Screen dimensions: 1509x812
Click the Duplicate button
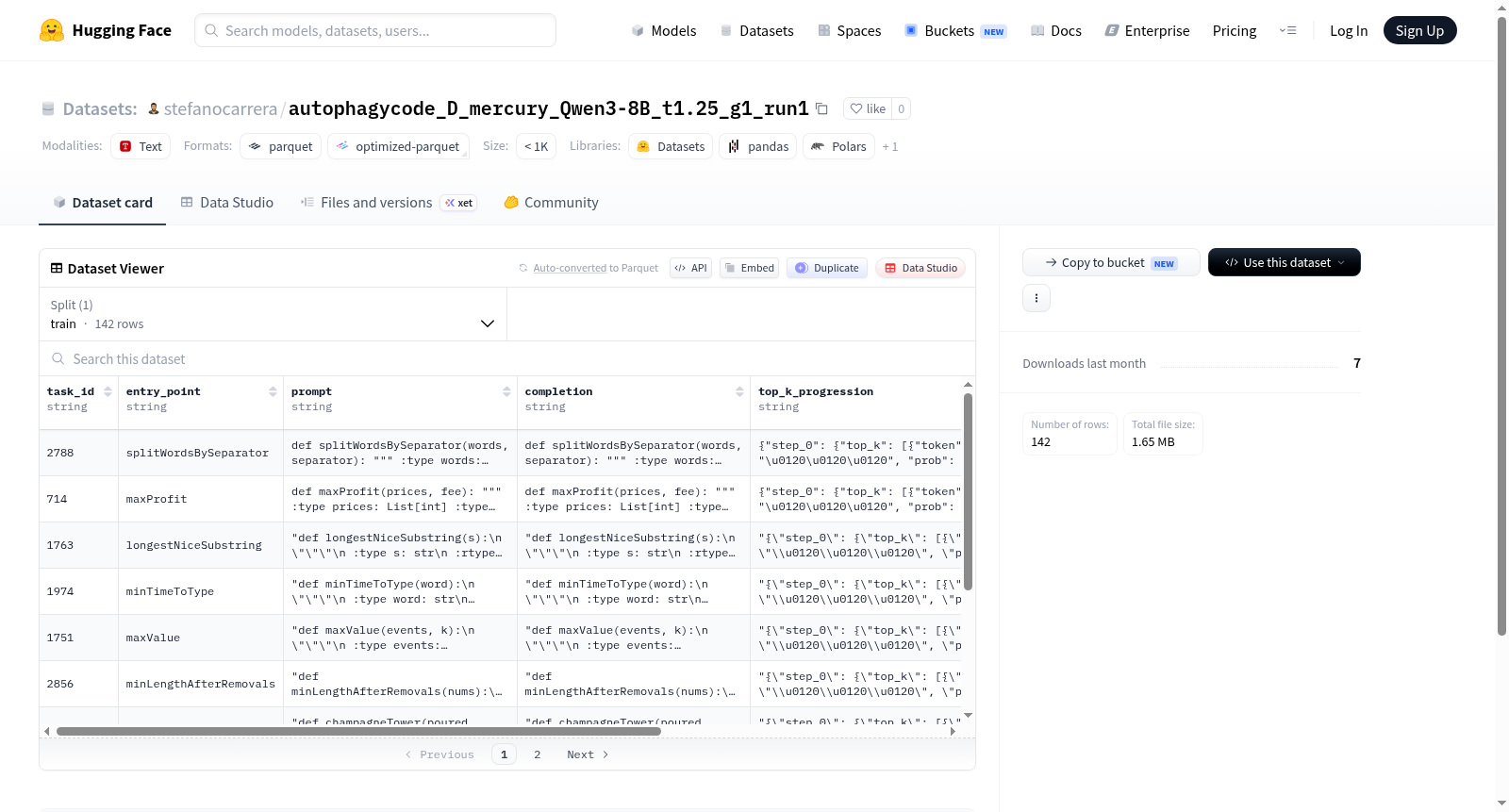point(827,268)
